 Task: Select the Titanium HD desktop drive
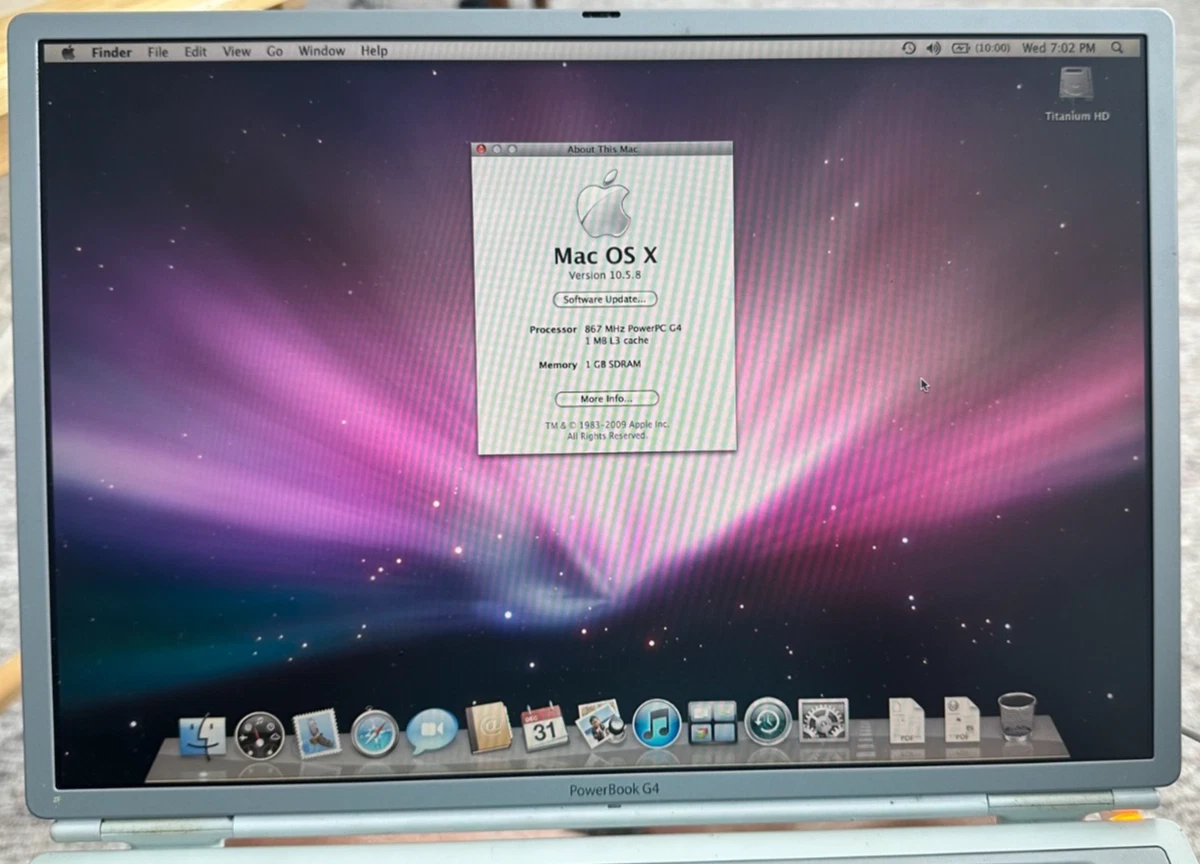[x=1077, y=94]
